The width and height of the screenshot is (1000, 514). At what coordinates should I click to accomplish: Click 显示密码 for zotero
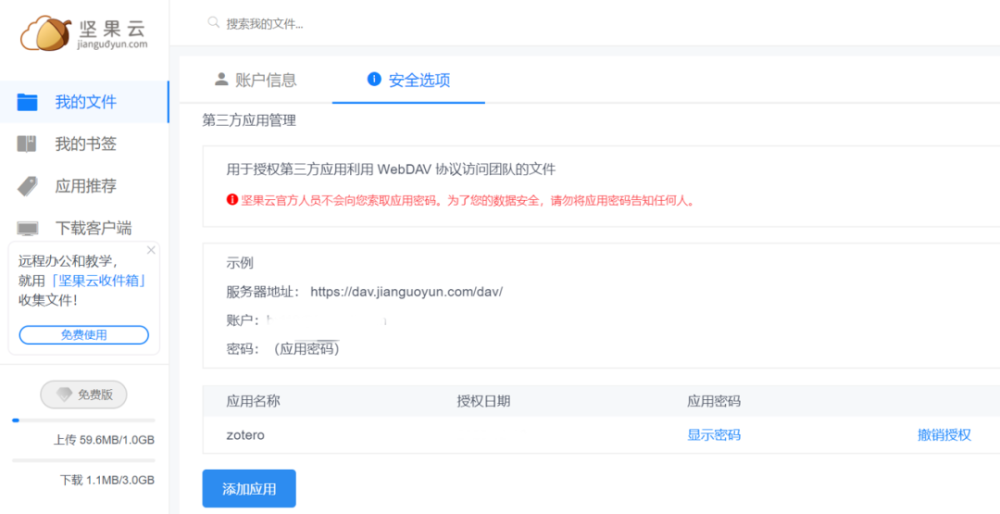(x=714, y=436)
